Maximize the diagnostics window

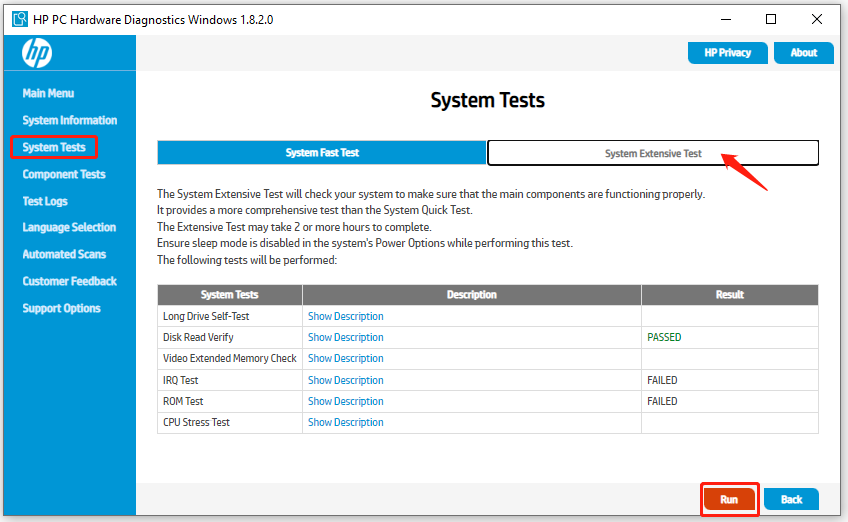(x=770, y=19)
